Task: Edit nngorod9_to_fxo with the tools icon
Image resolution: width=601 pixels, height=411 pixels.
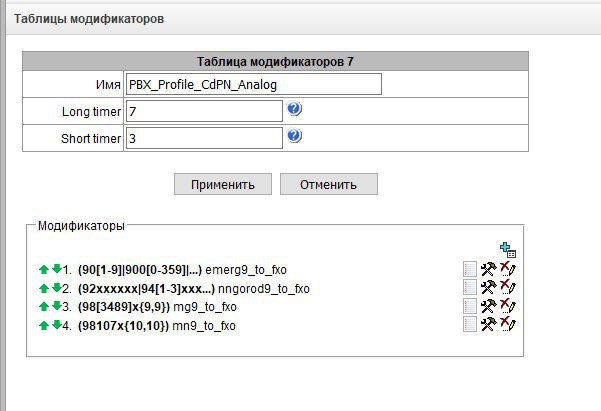Action: pyautogui.click(x=489, y=287)
